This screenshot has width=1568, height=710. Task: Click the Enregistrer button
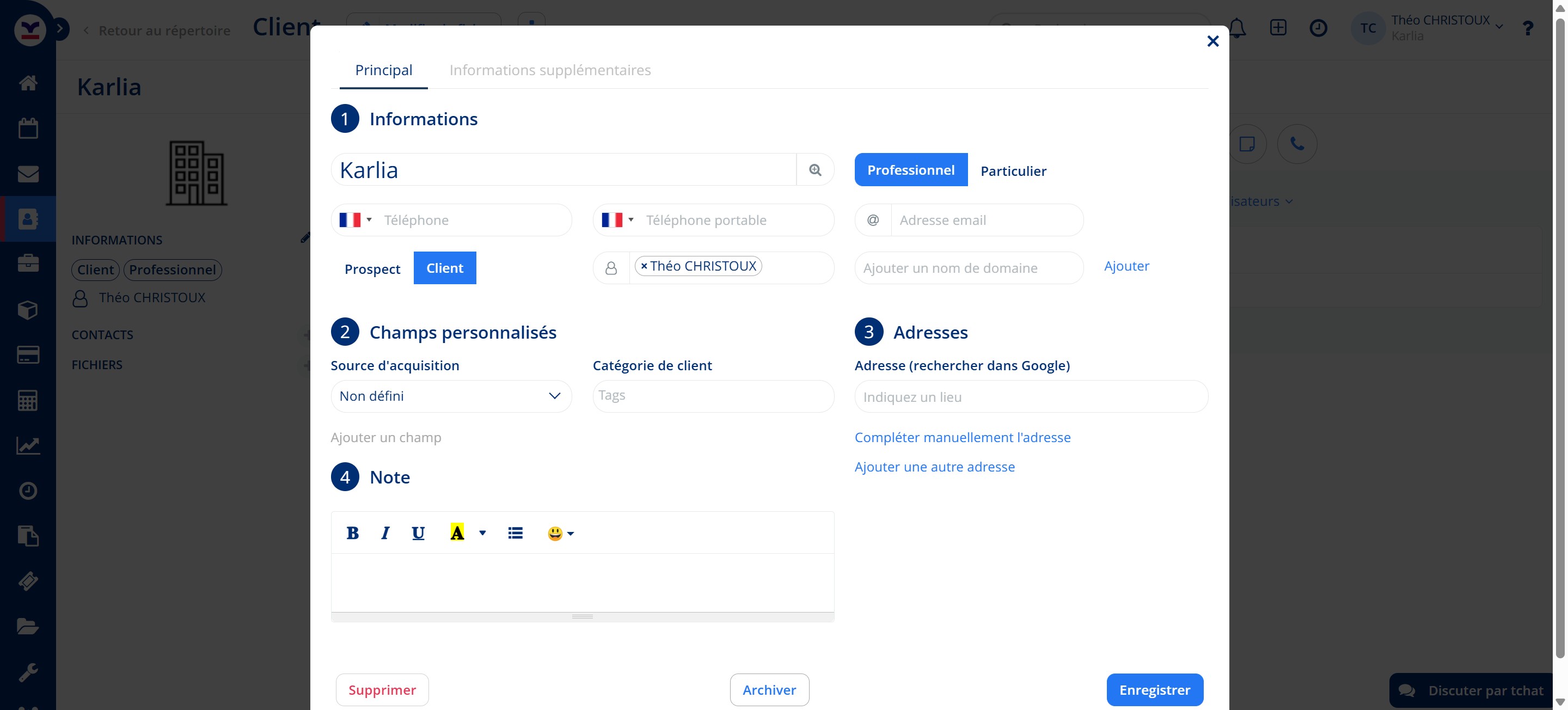click(x=1154, y=689)
